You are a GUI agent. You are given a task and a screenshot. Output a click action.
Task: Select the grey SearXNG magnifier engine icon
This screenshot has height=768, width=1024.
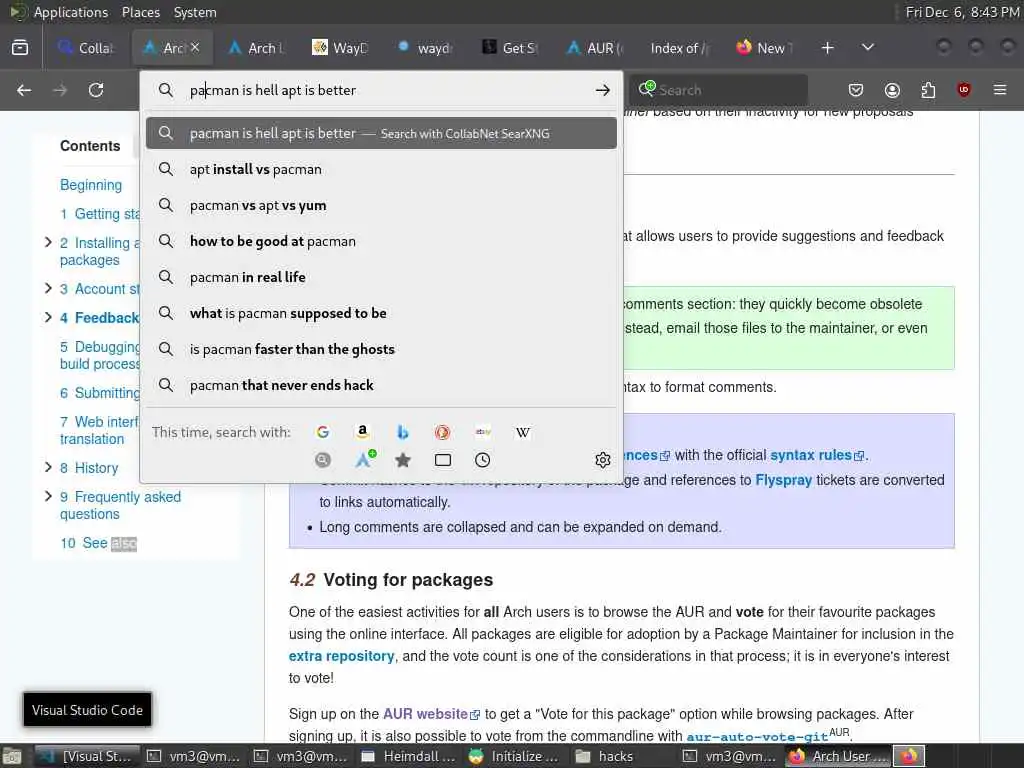pos(323,460)
